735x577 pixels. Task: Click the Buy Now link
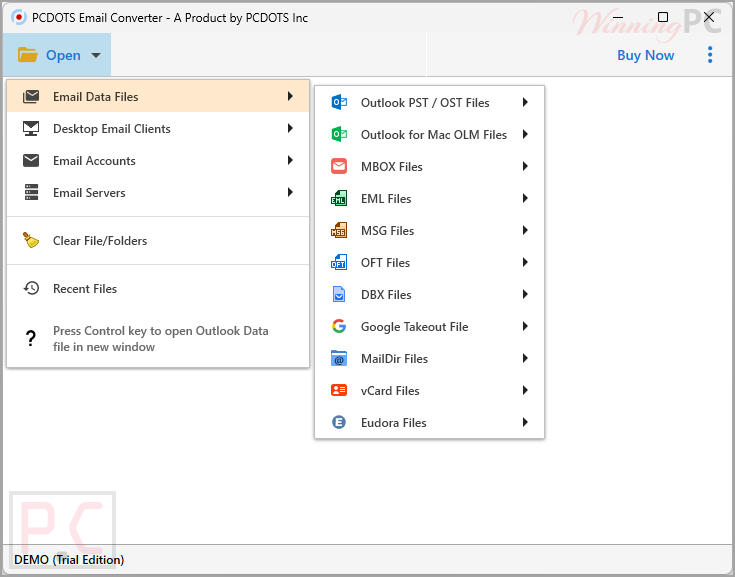pos(645,55)
